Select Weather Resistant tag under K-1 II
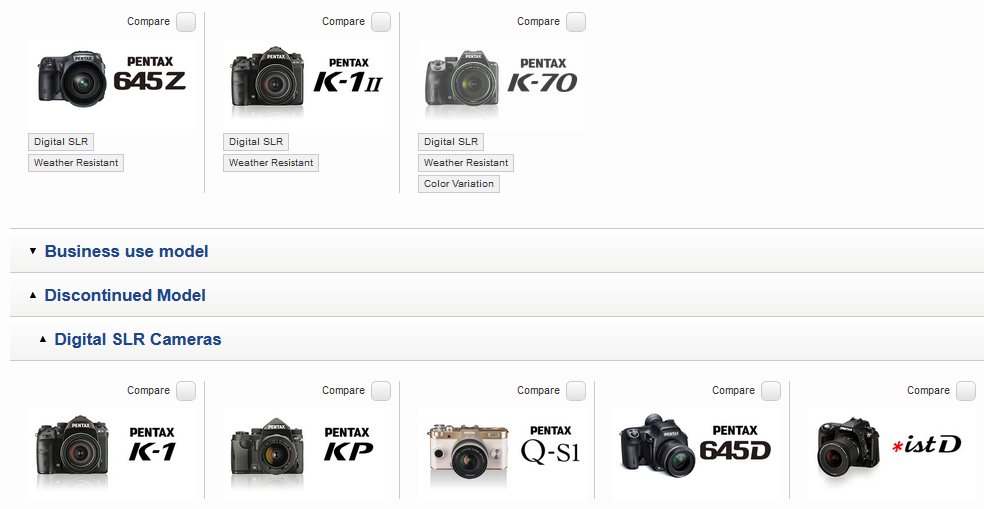 coord(271,163)
